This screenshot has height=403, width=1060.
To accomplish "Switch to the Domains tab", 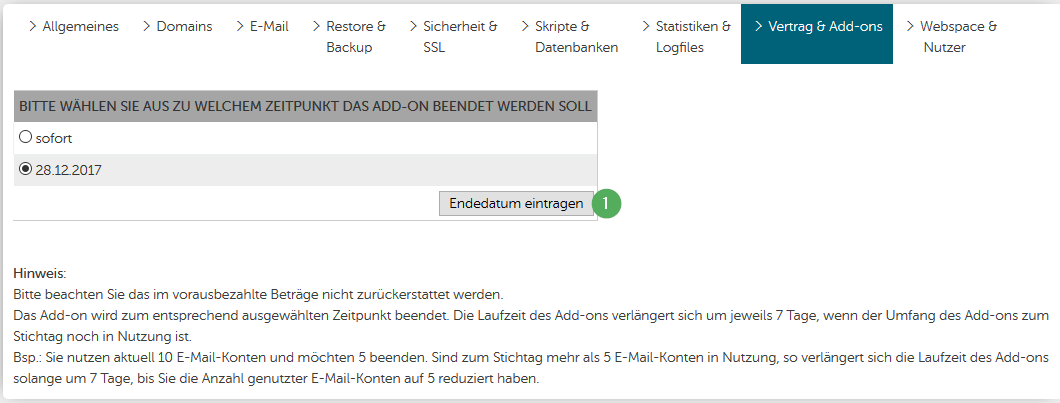I will [178, 27].
